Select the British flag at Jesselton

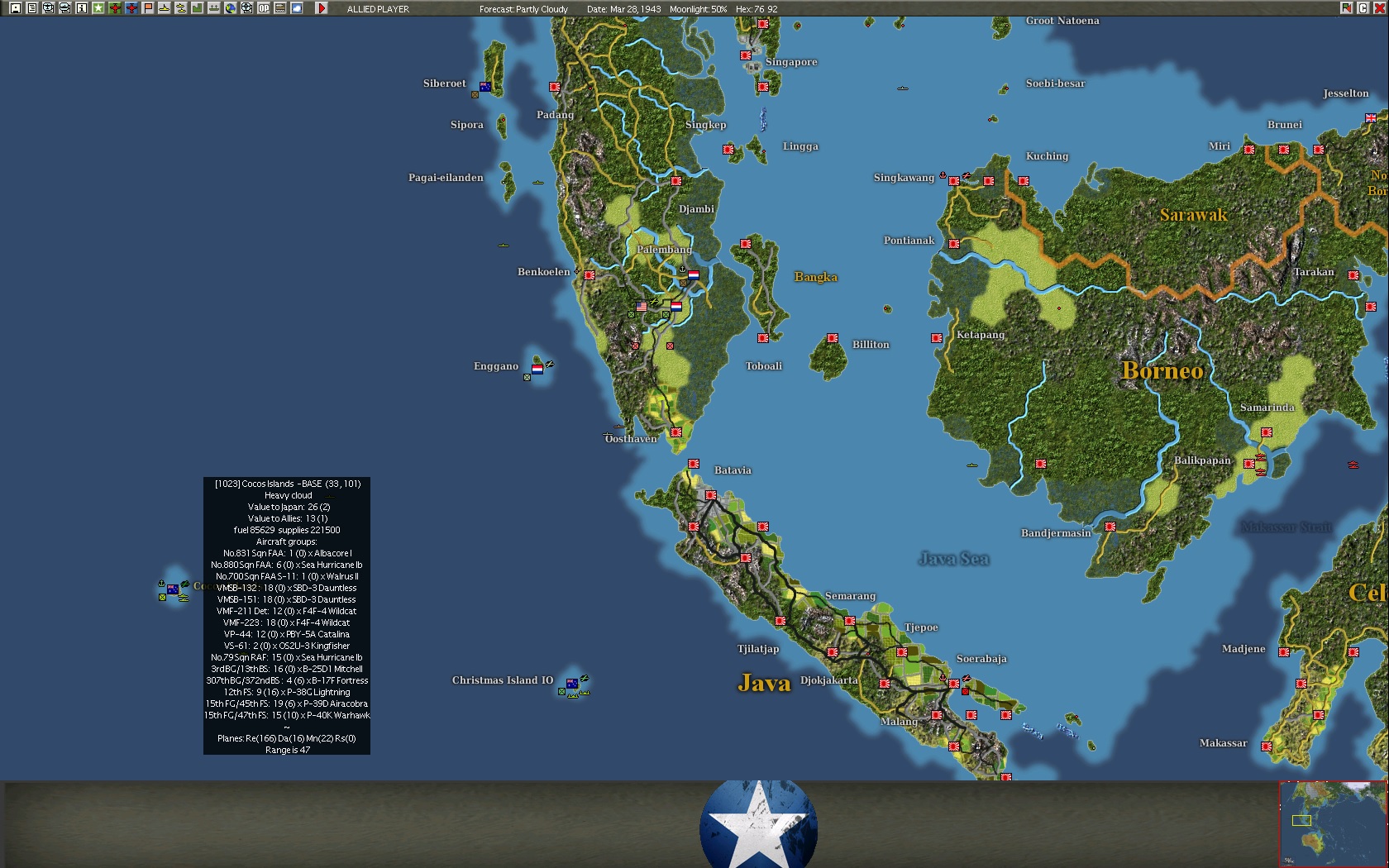tap(1371, 117)
